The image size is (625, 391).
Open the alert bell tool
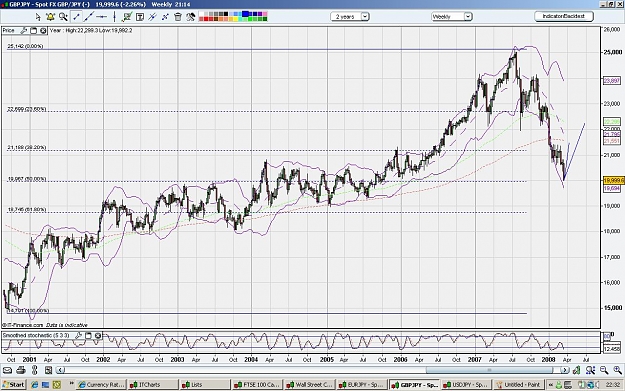click(x=50, y=17)
